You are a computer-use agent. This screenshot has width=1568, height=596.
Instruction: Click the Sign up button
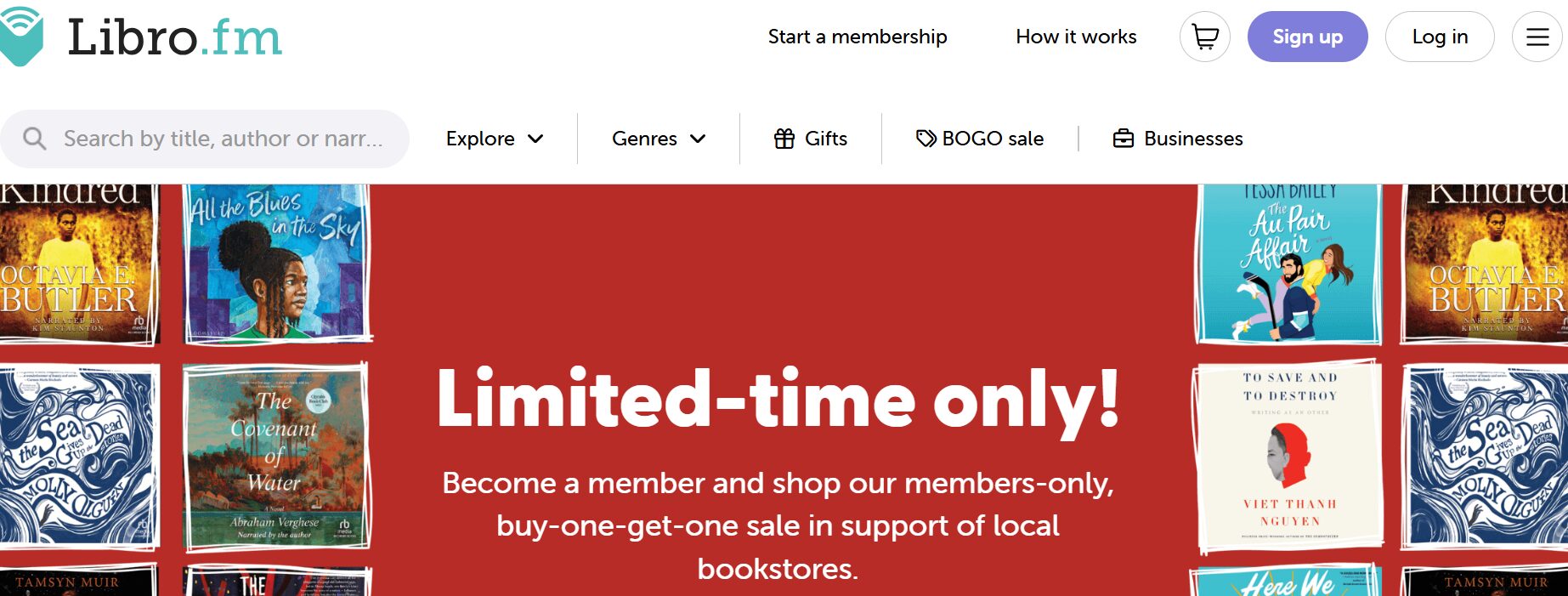click(1307, 37)
